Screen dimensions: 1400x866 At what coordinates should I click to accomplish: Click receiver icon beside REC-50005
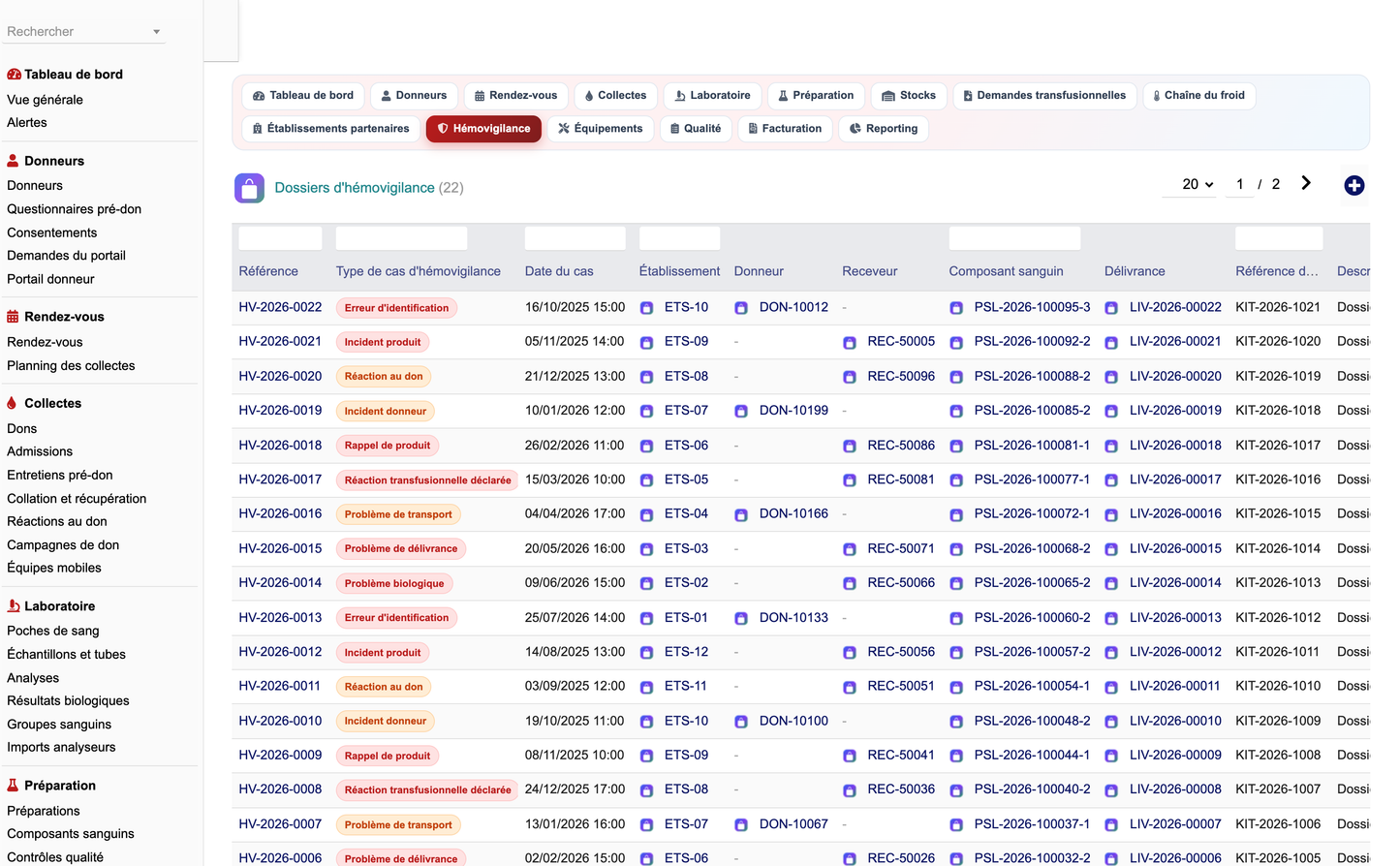850,342
